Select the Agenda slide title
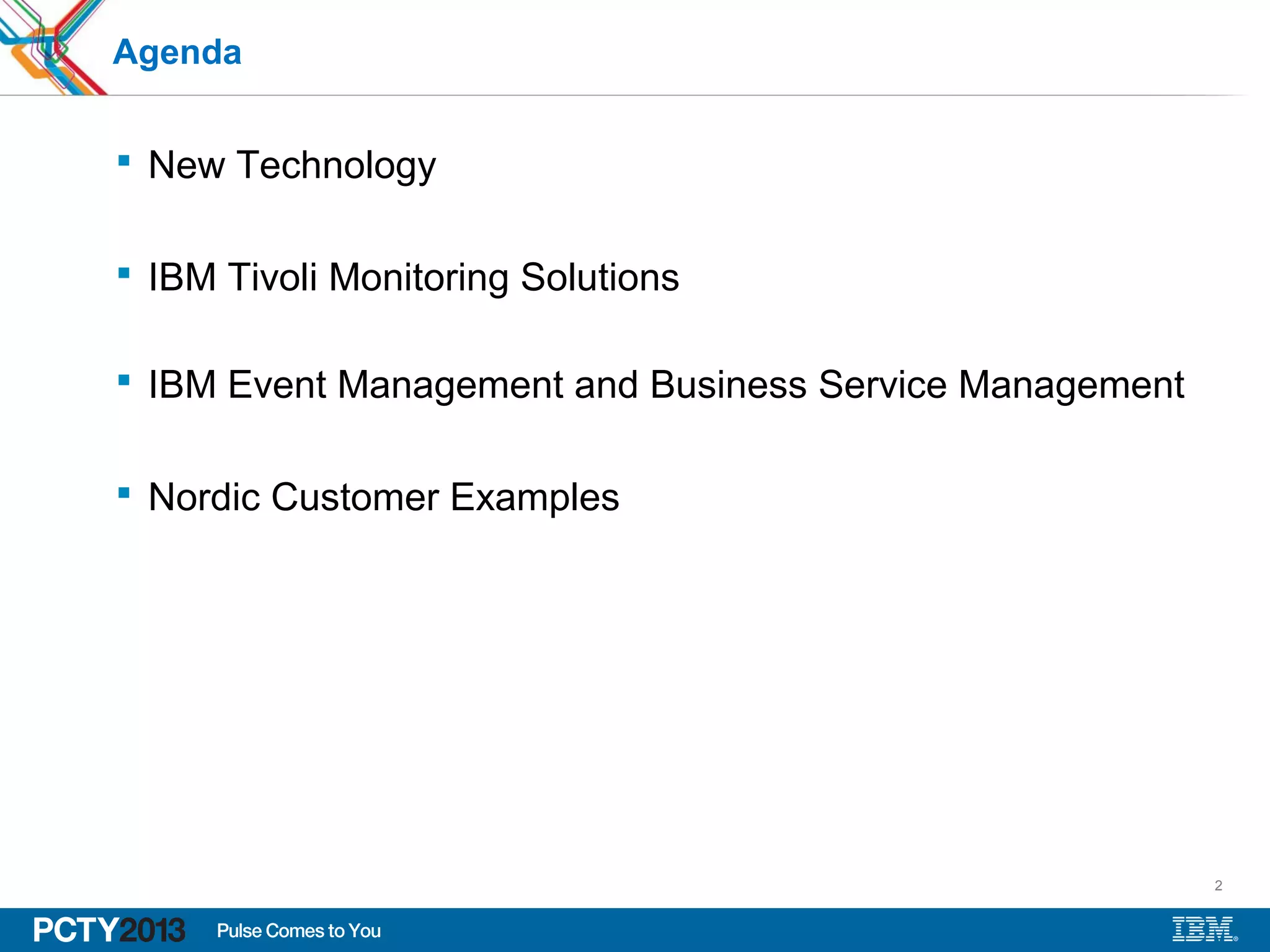Screen dimensions: 1270x952 click(x=177, y=52)
